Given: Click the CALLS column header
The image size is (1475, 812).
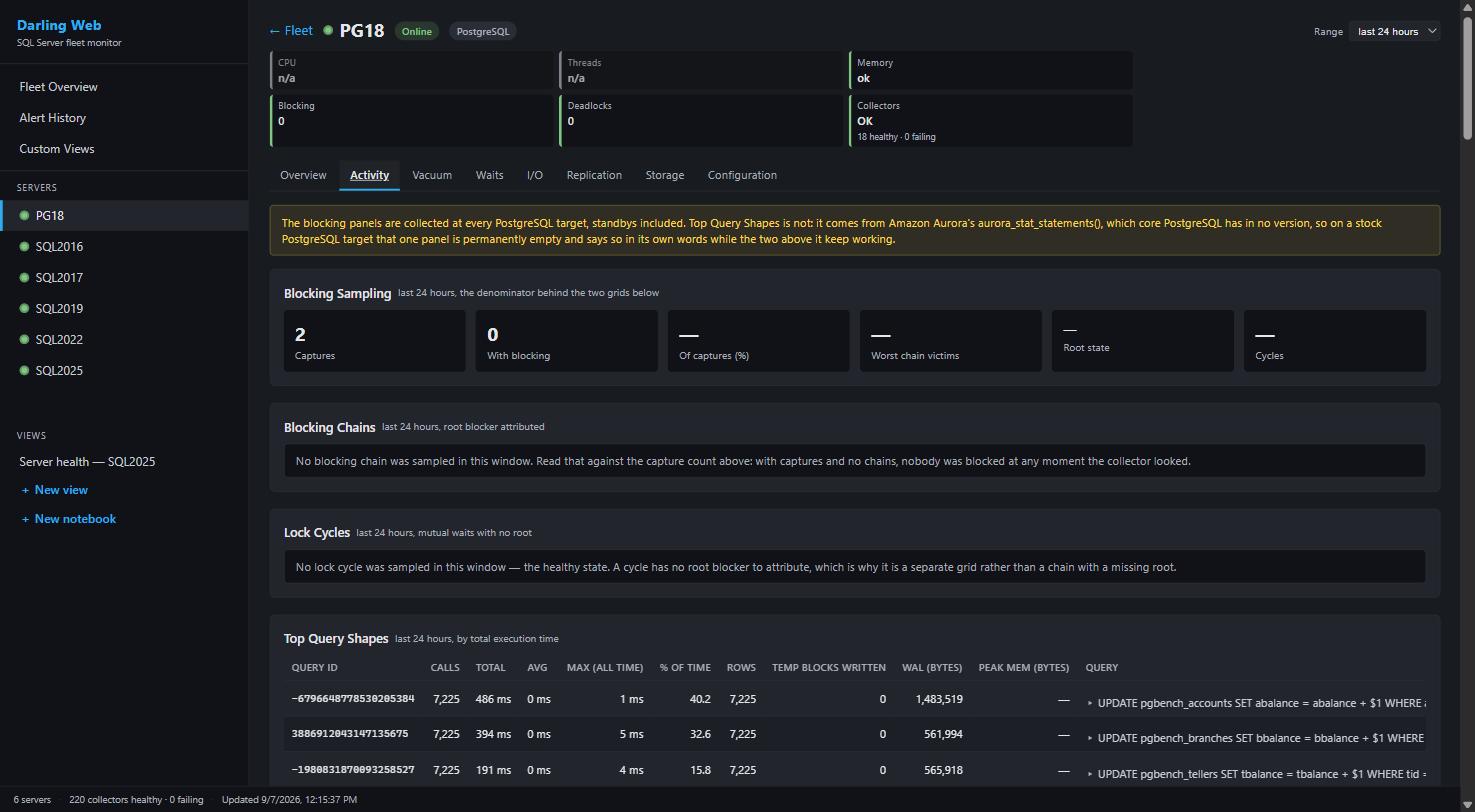Looking at the screenshot, I should click(x=445, y=668).
